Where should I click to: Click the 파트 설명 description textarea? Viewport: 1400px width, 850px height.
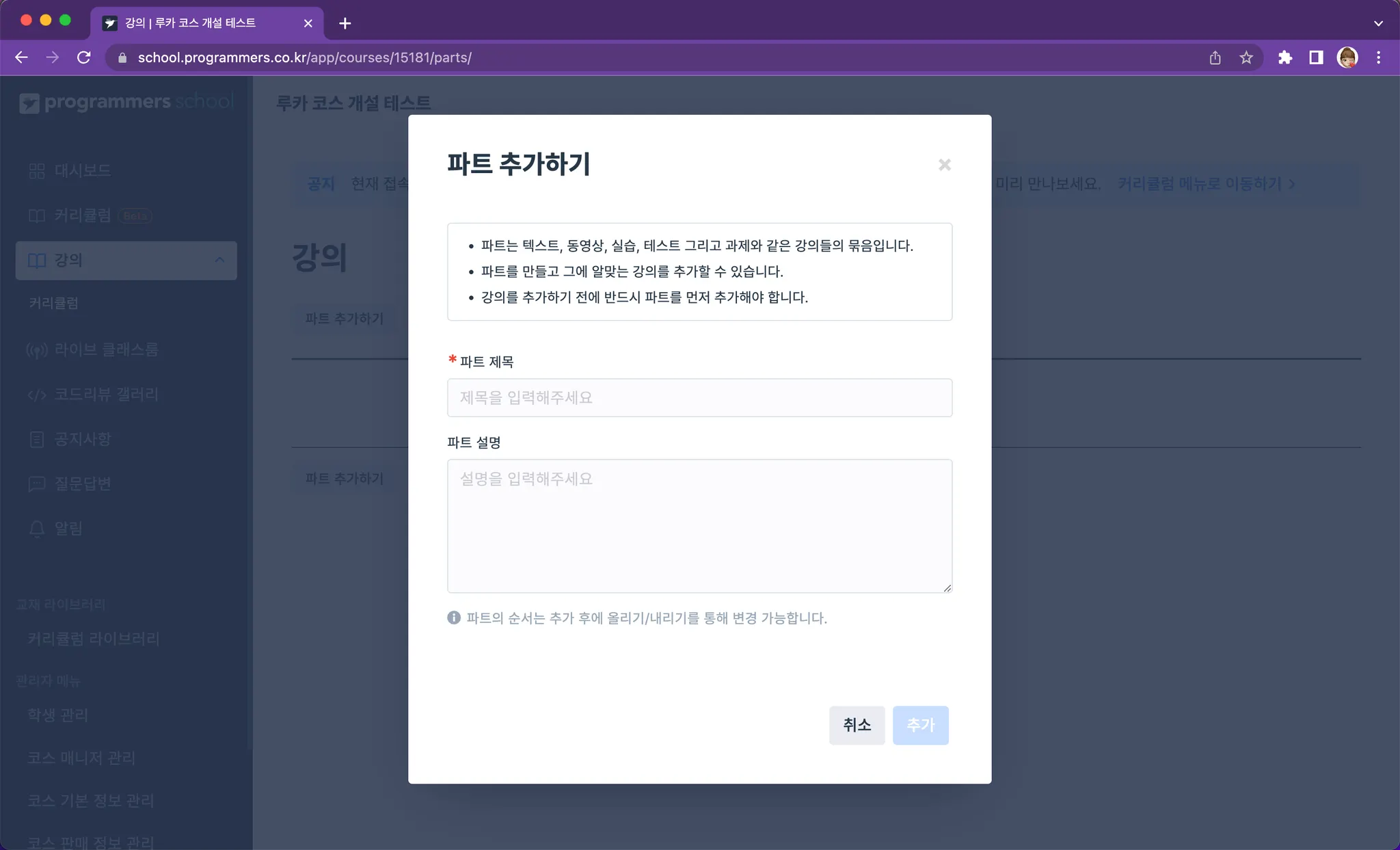coord(699,525)
